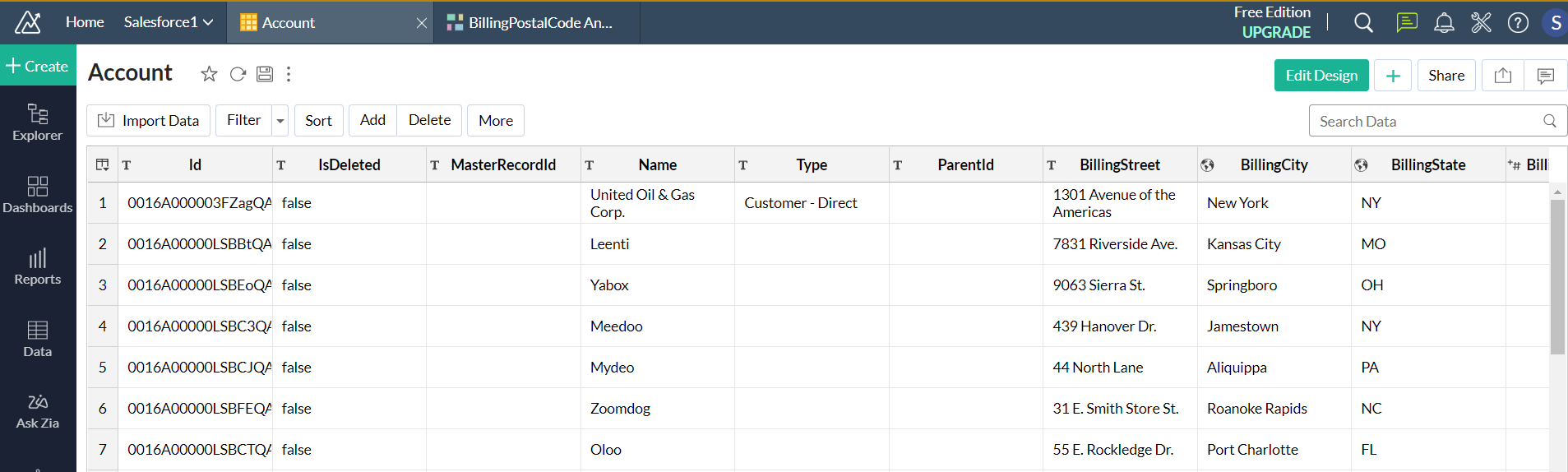
Task: Open Dashboards in the sidebar
Action: pyautogui.click(x=38, y=195)
